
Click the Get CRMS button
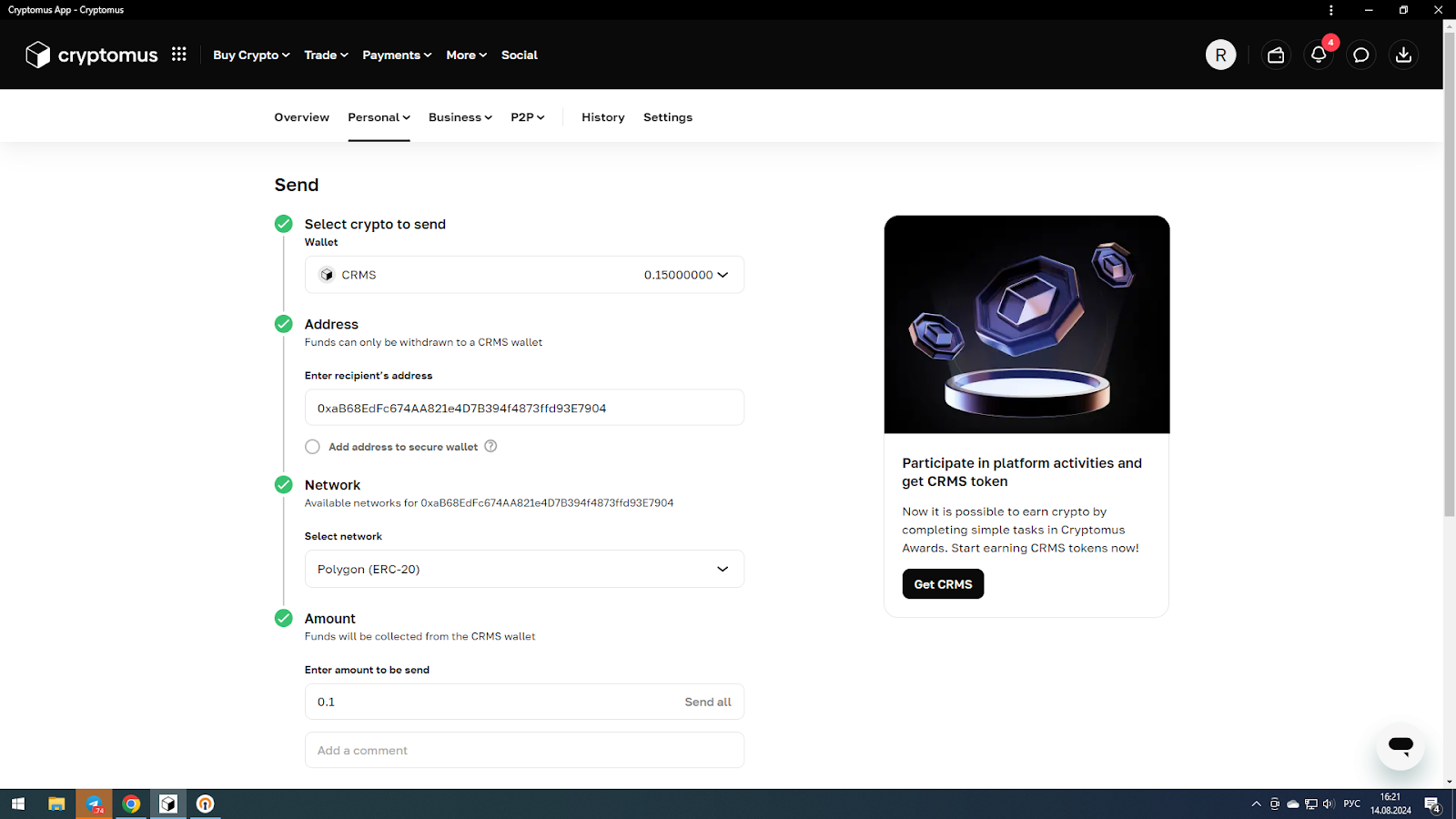pos(943,583)
